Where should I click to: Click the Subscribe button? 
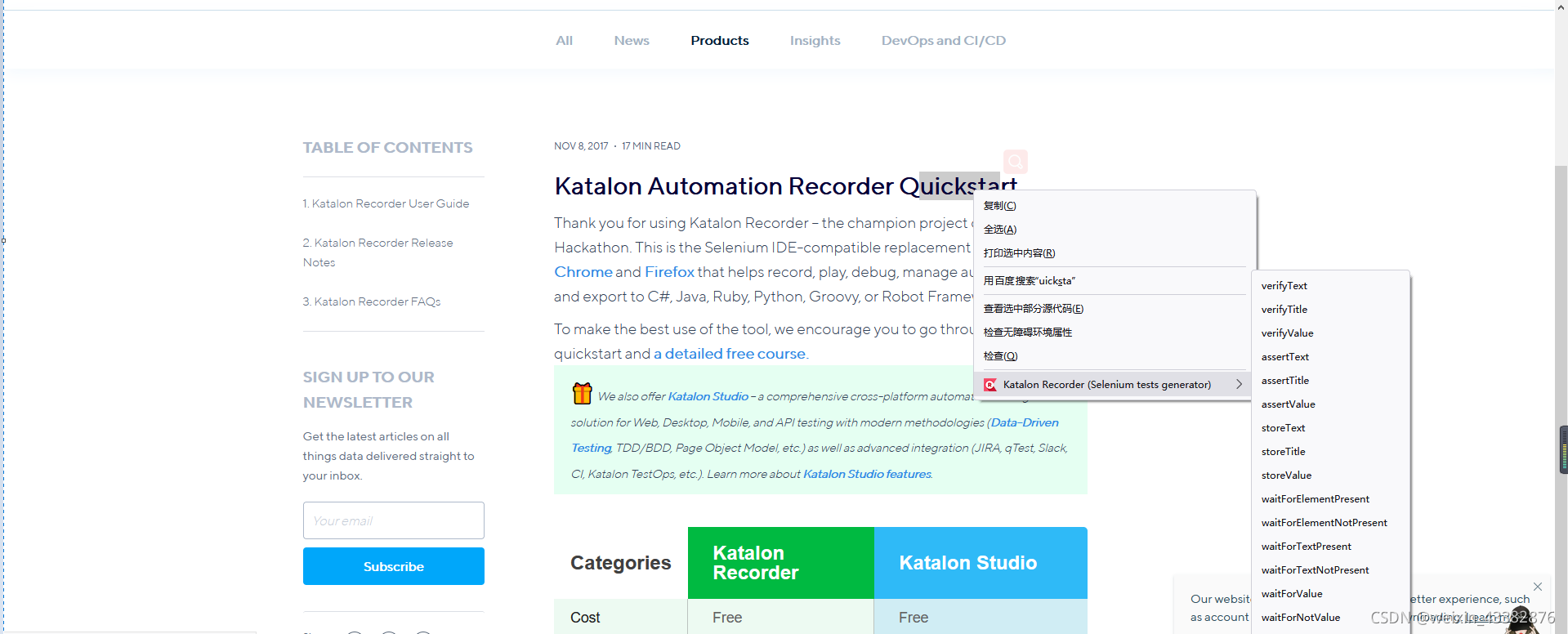[393, 566]
